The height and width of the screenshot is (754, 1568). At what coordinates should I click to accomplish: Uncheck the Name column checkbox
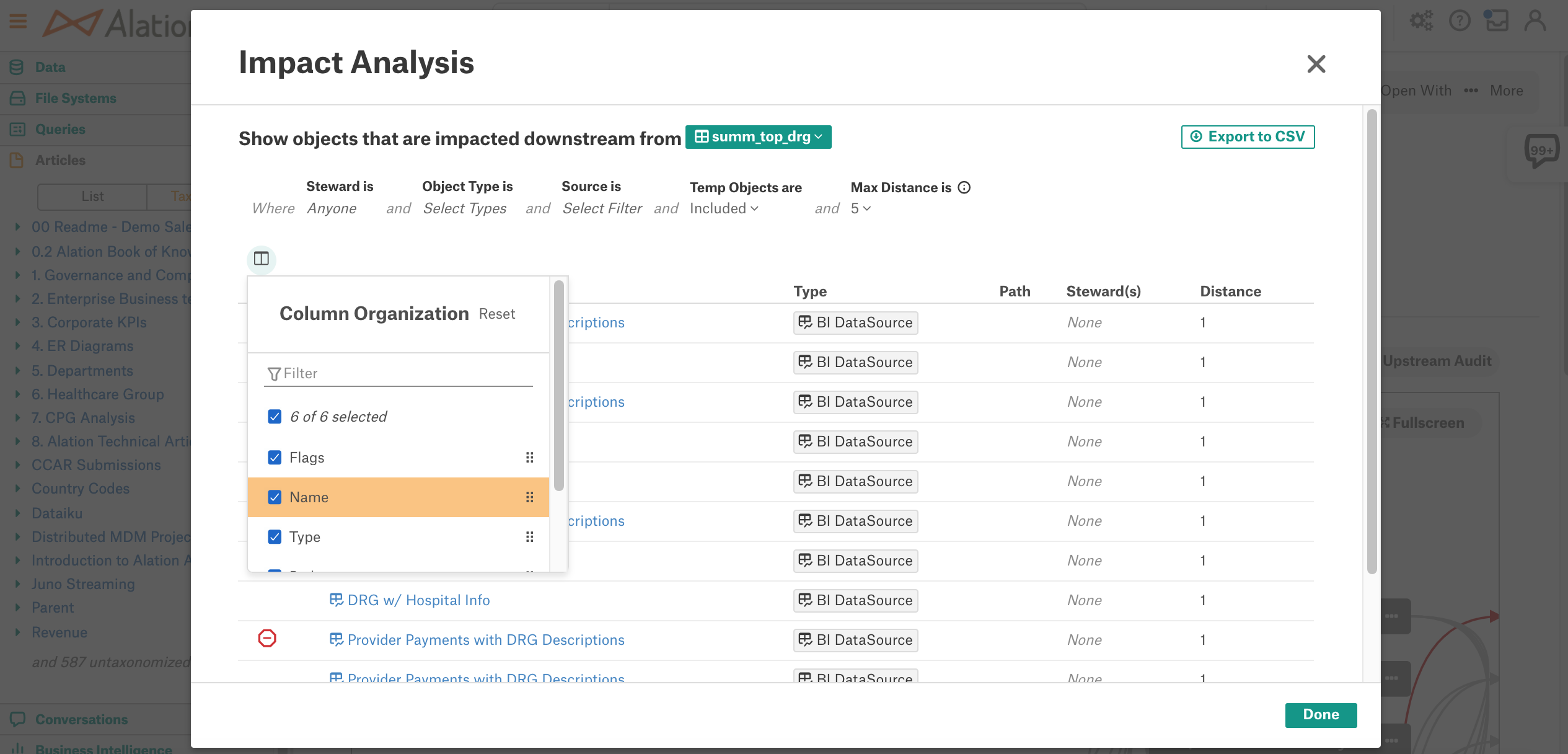coord(275,497)
